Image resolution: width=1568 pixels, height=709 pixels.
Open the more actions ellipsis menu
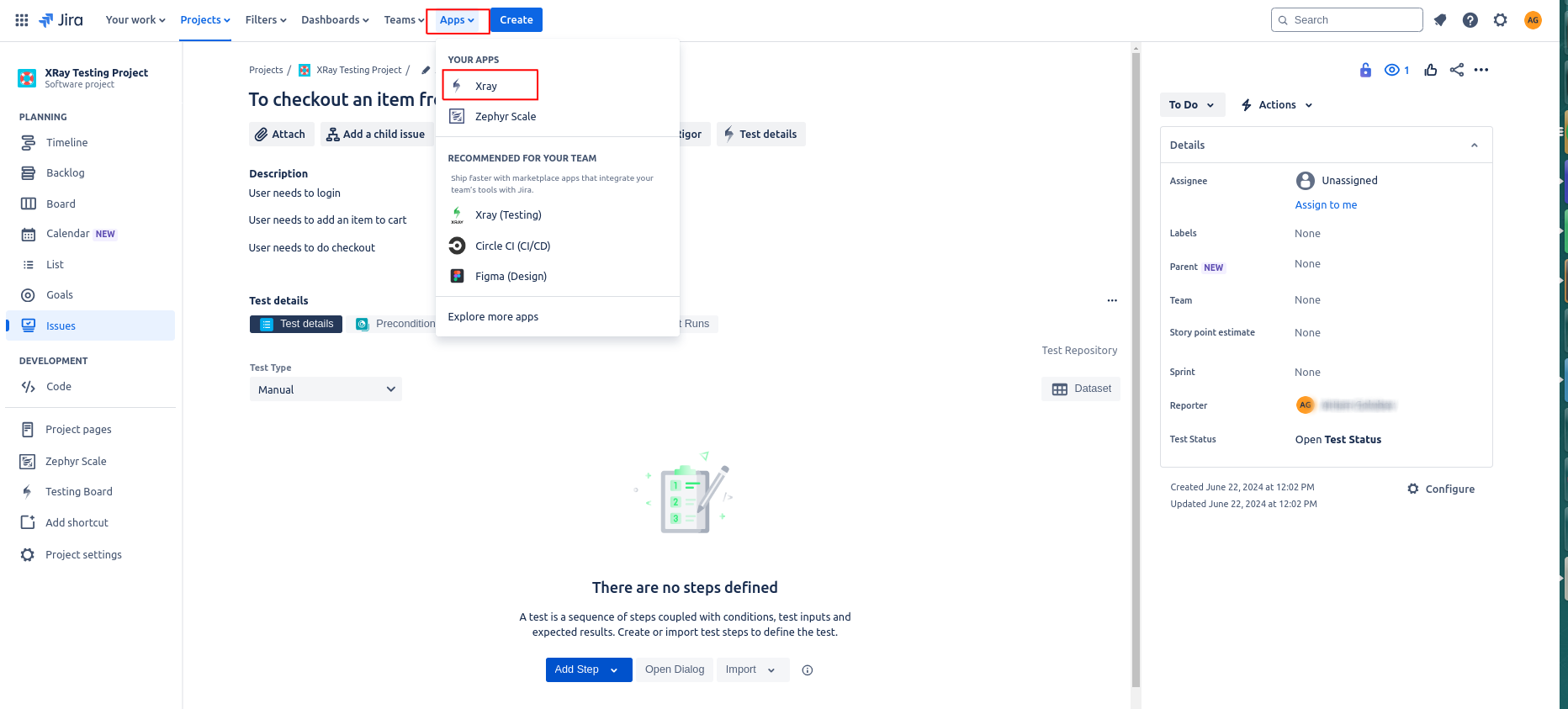point(1481,70)
